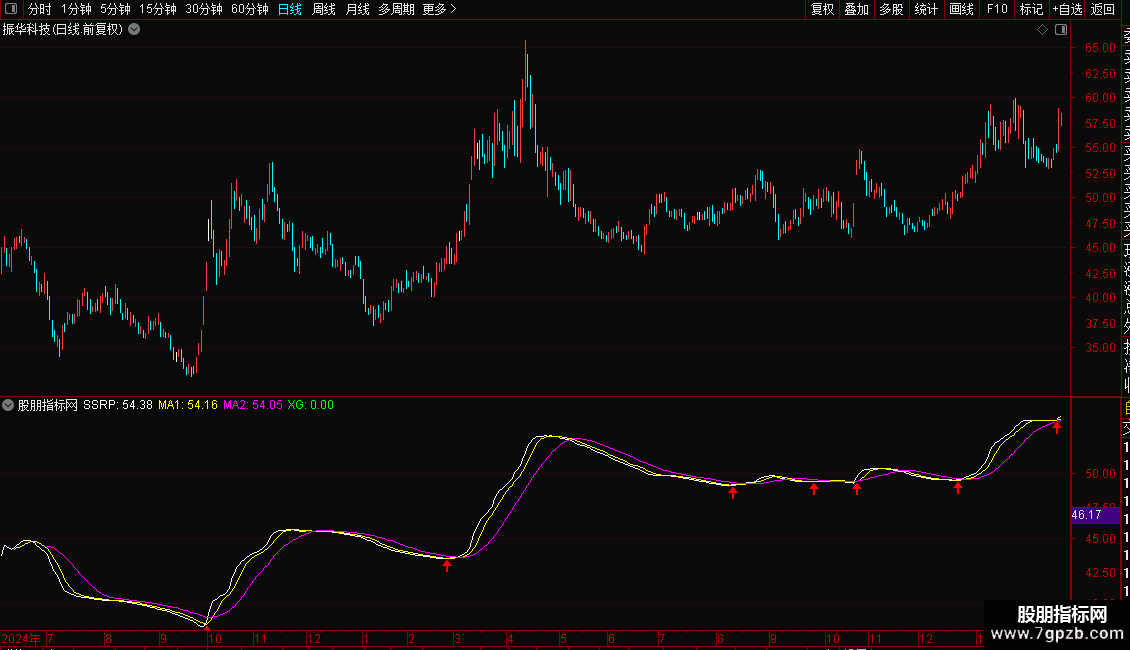Expand the 更多 periods menu
Screen dimensions: 1130x650
pyautogui.click(x=439, y=9)
